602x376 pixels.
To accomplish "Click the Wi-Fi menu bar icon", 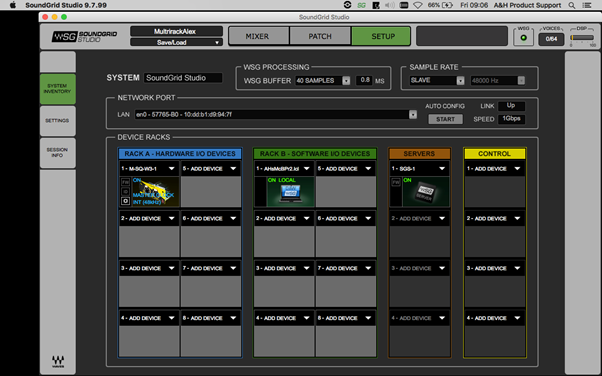I will 418,5.
